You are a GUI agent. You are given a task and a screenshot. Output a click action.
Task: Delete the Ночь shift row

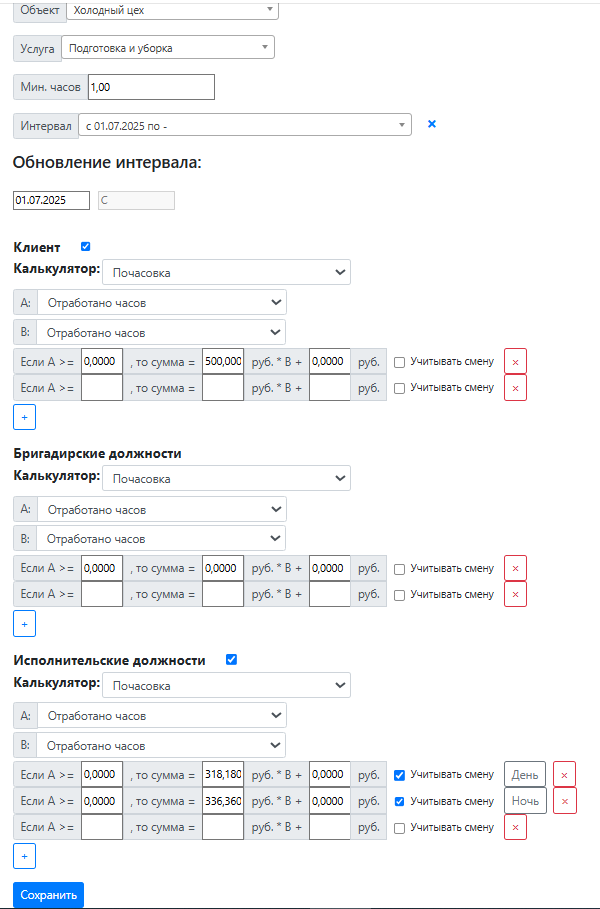564,801
